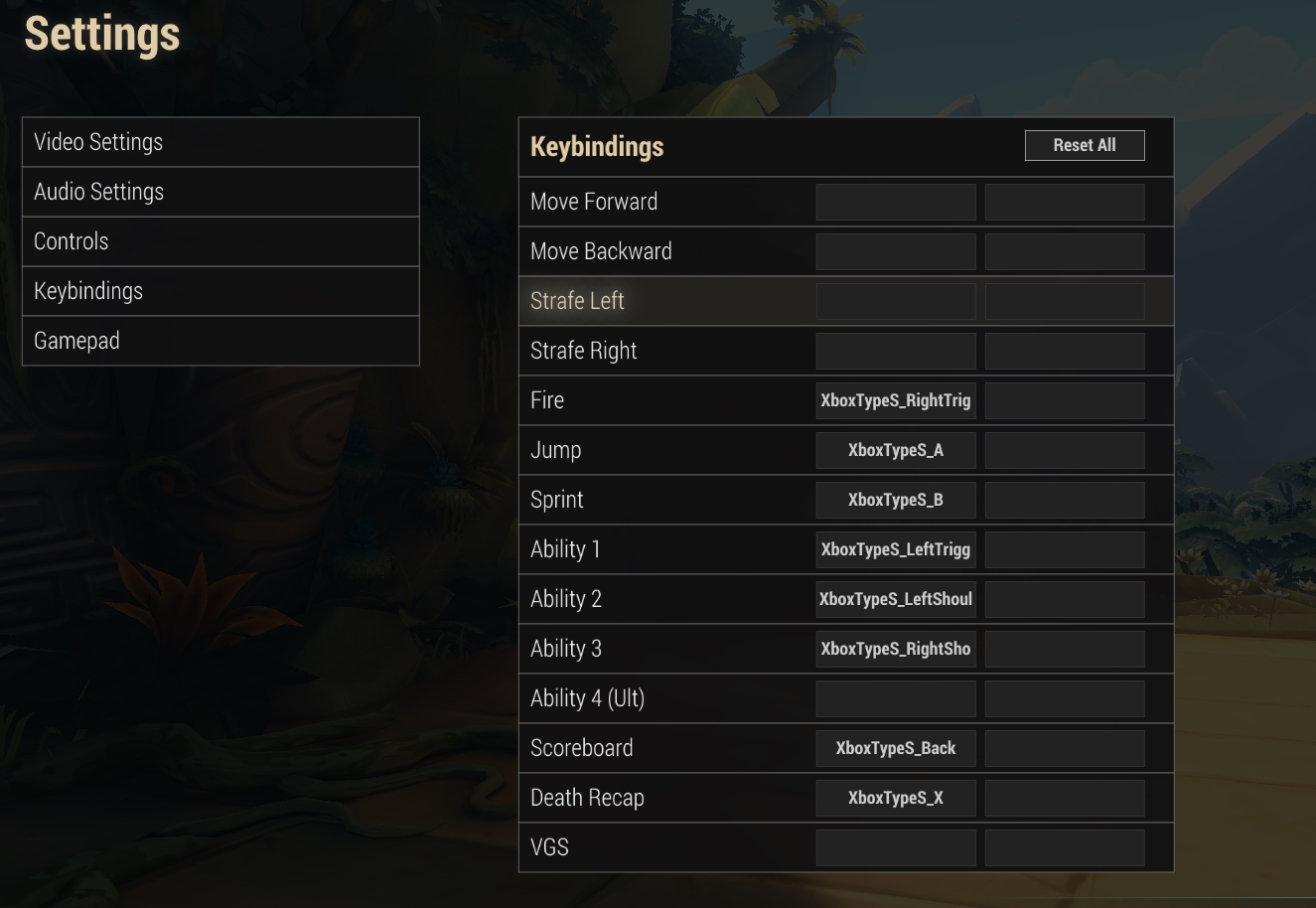The width and height of the screenshot is (1316, 908).
Task: Click Jump's XboxTypeS_A binding
Action: [x=896, y=450]
